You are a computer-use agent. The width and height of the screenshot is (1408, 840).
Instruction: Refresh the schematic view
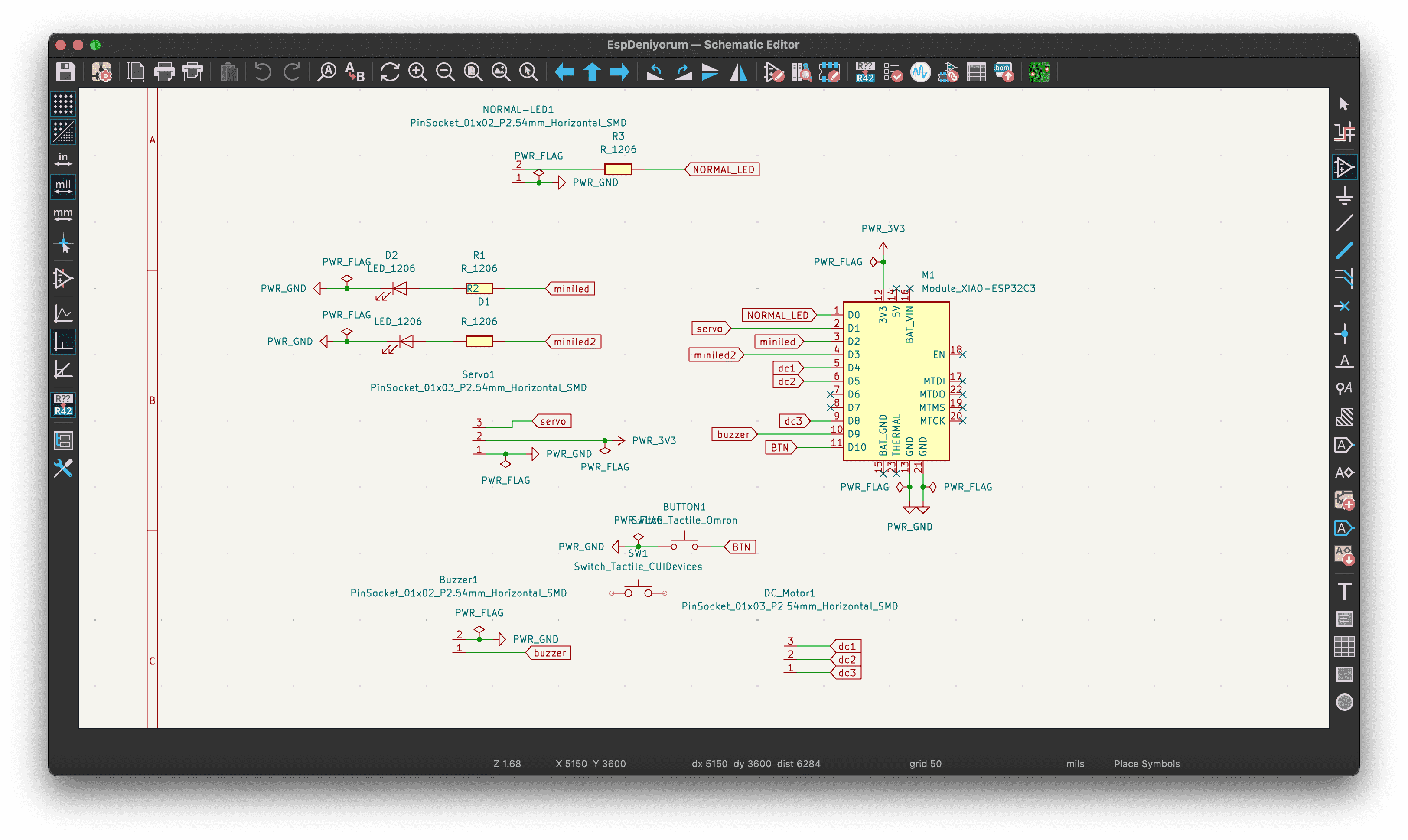[390, 72]
